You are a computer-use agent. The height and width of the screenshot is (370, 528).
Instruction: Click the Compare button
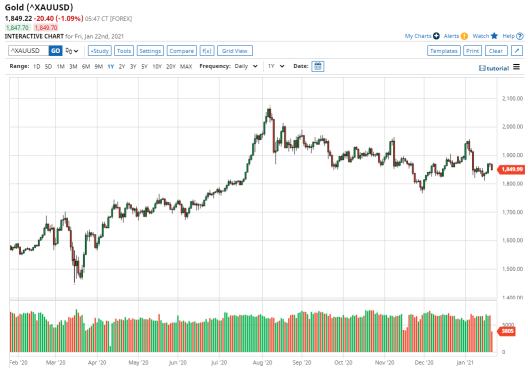(x=182, y=51)
